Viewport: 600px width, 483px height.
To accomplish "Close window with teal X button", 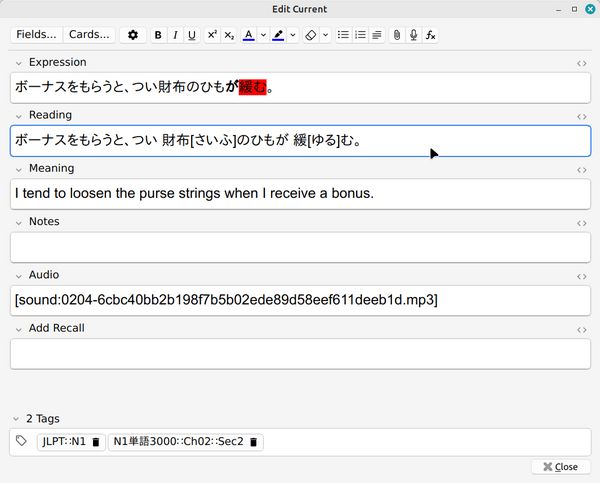I will tap(590, 9).
